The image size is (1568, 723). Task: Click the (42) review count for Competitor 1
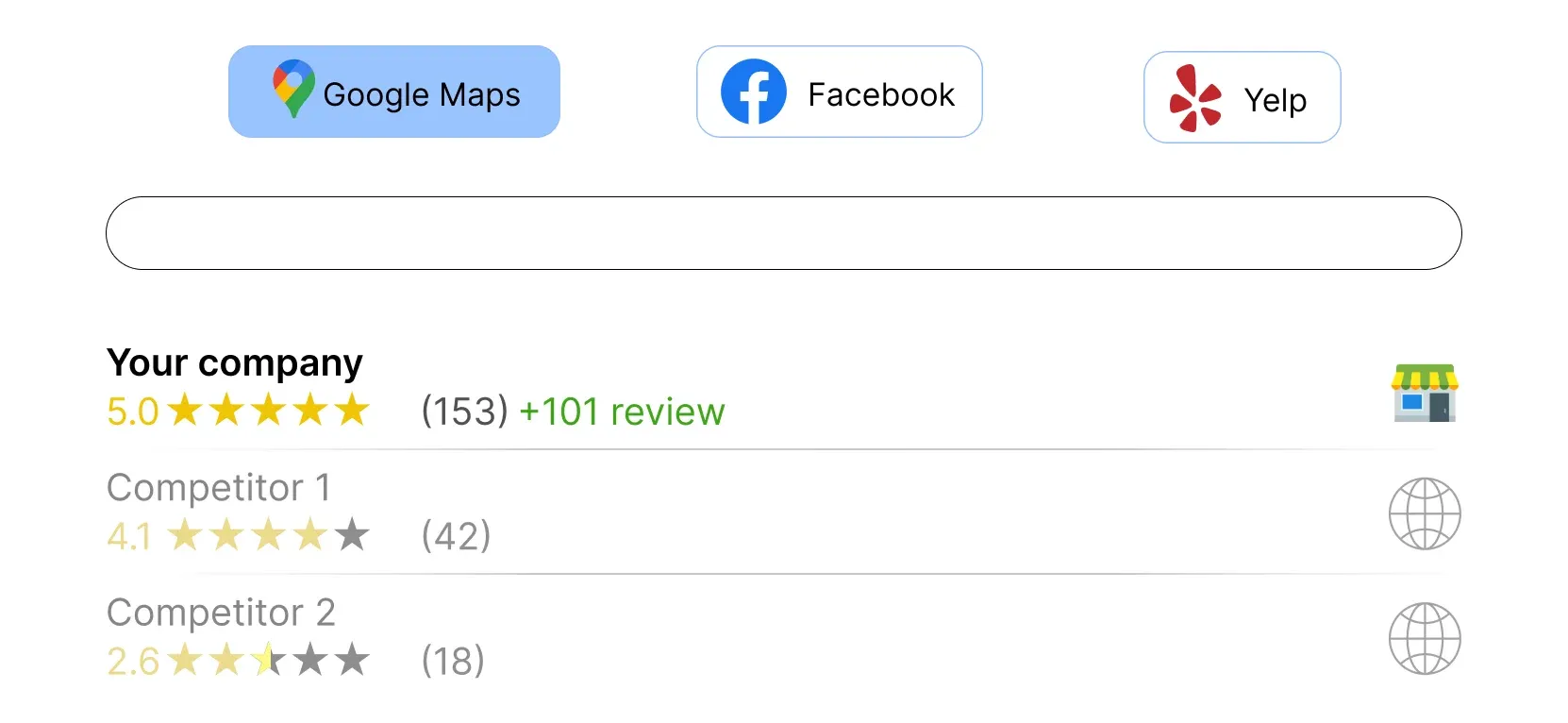pyautogui.click(x=457, y=535)
